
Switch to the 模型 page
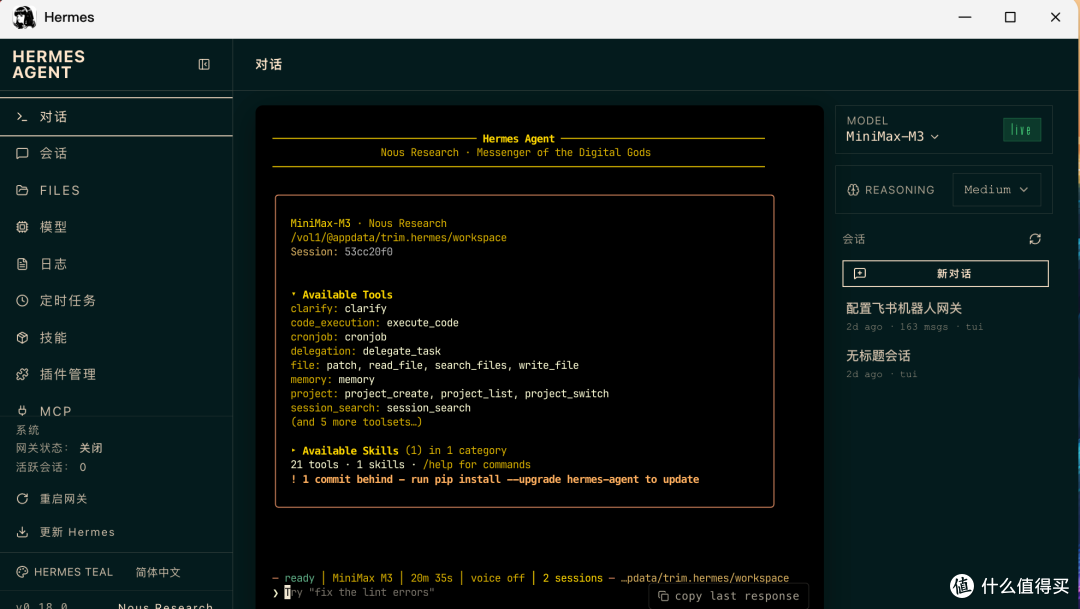click(116, 227)
